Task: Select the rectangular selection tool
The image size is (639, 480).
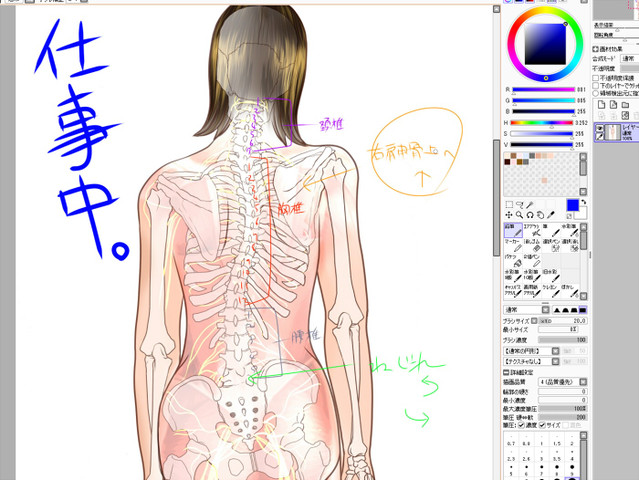Action: [x=509, y=205]
